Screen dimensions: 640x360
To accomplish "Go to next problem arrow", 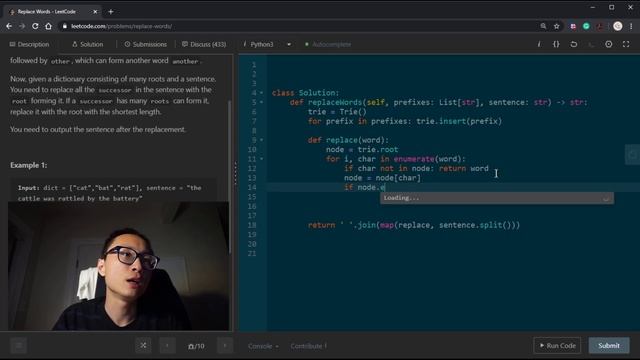I will pyautogui.click(x=225, y=346).
